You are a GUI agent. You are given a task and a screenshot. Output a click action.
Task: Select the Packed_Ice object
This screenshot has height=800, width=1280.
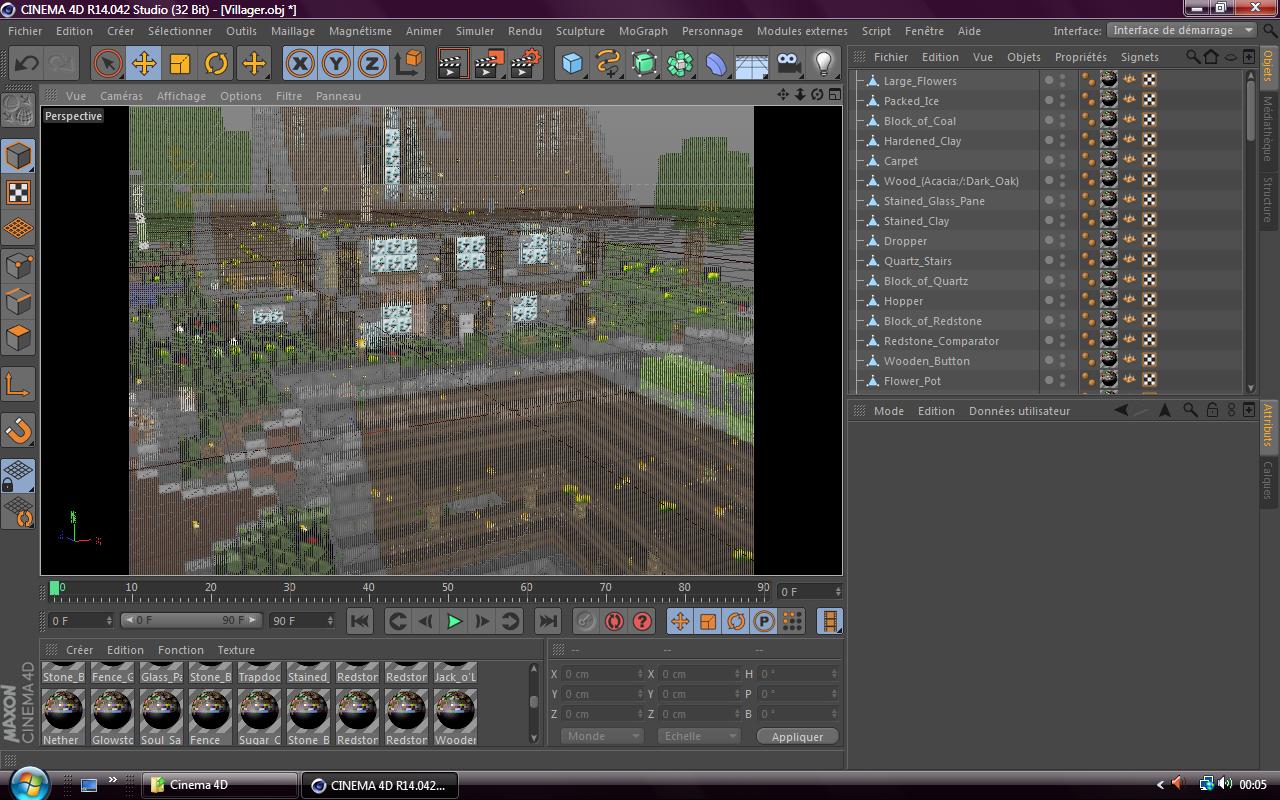(x=911, y=101)
